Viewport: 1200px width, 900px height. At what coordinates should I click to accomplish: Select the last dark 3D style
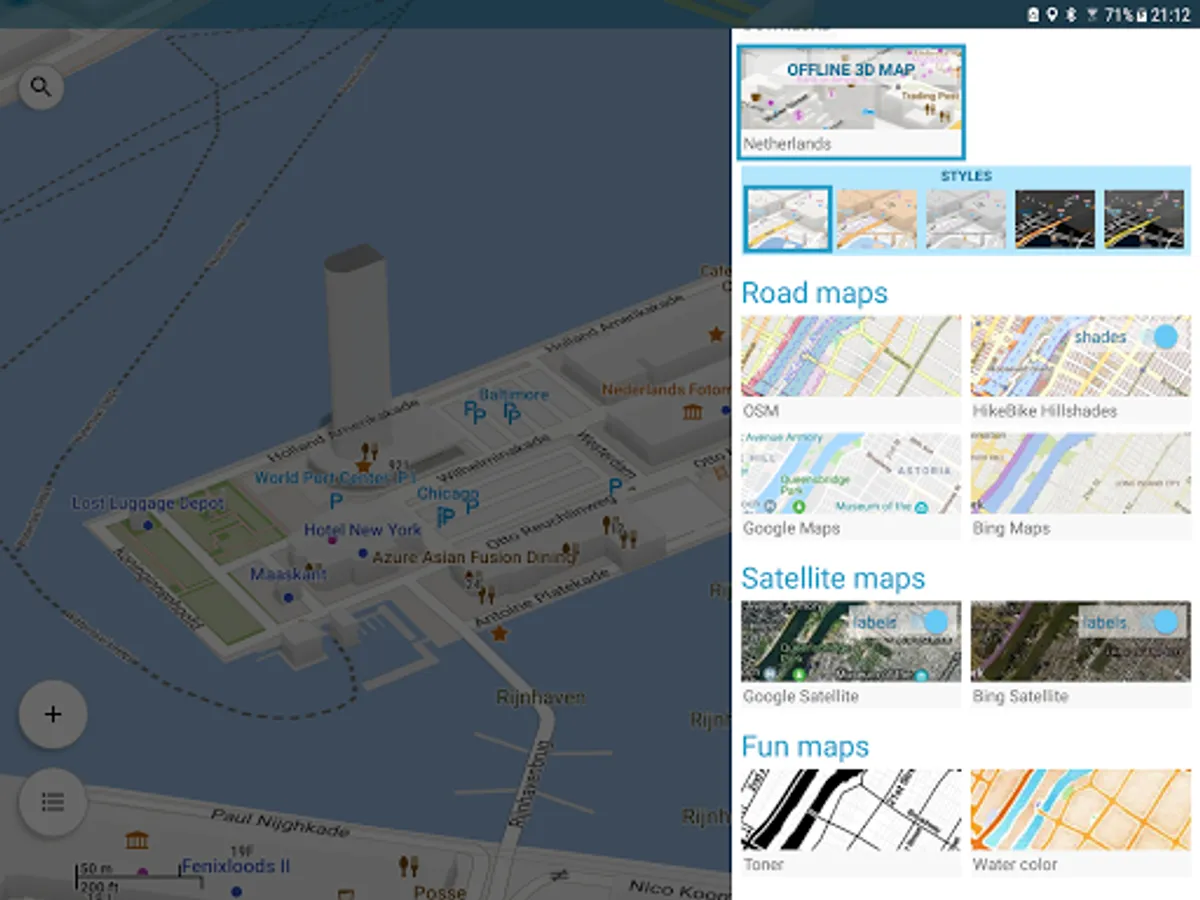tap(1143, 219)
